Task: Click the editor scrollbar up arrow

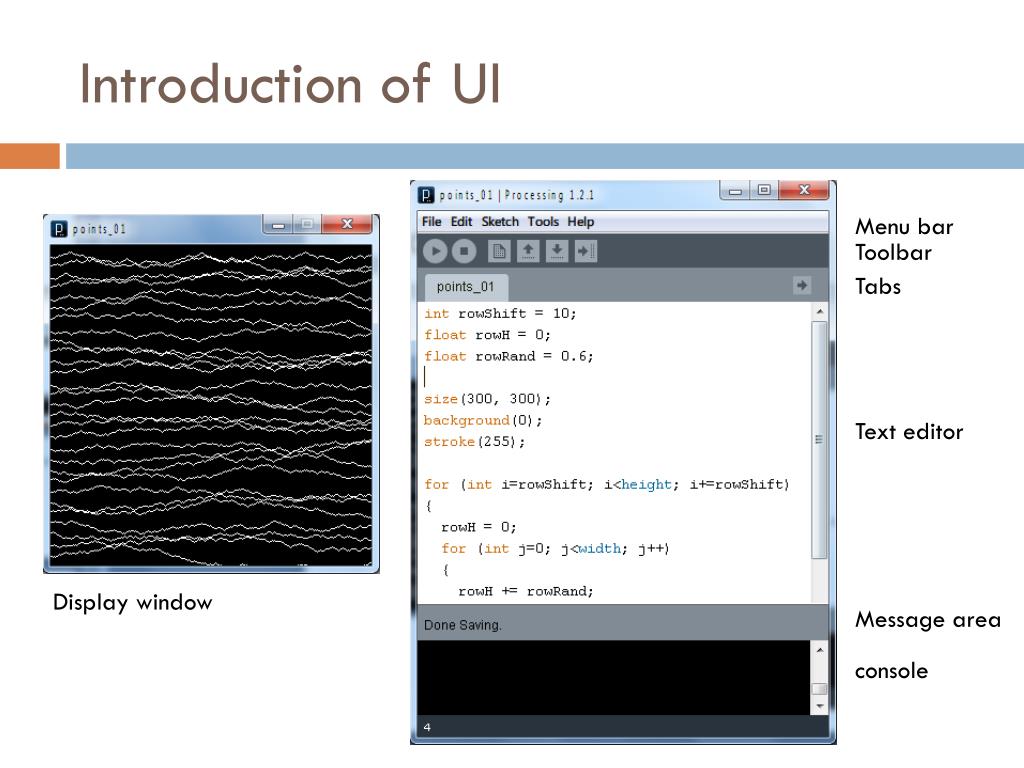Action: [x=819, y=312]
